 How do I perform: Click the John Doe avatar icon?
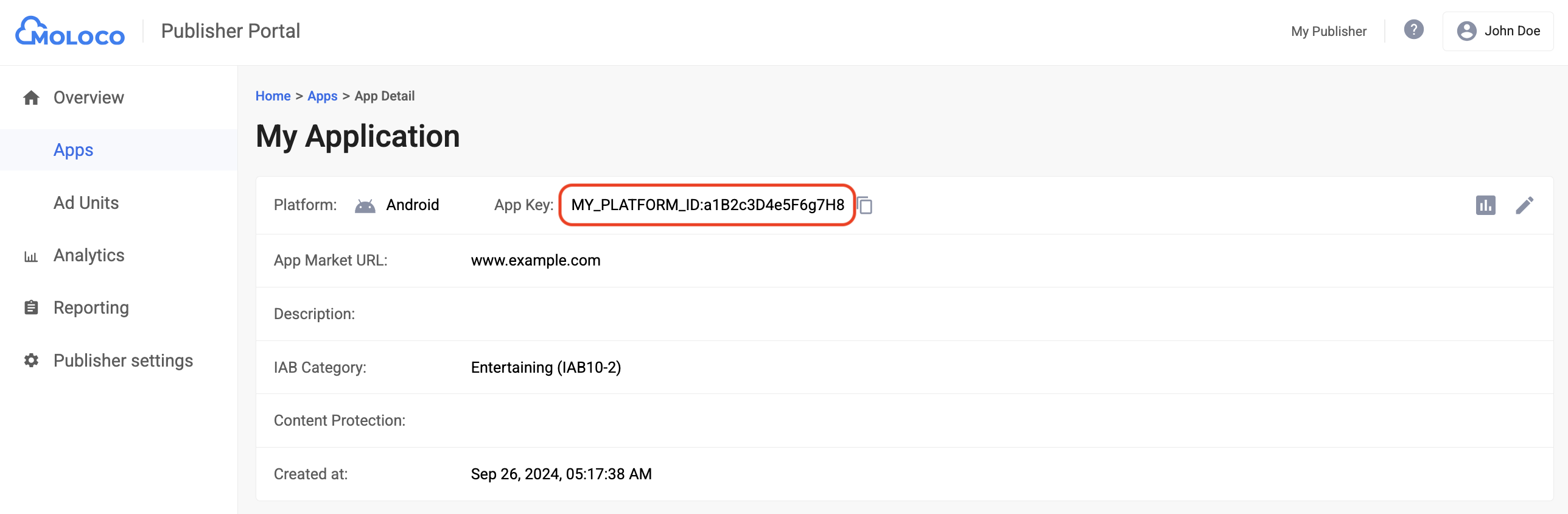(1466, 31)
